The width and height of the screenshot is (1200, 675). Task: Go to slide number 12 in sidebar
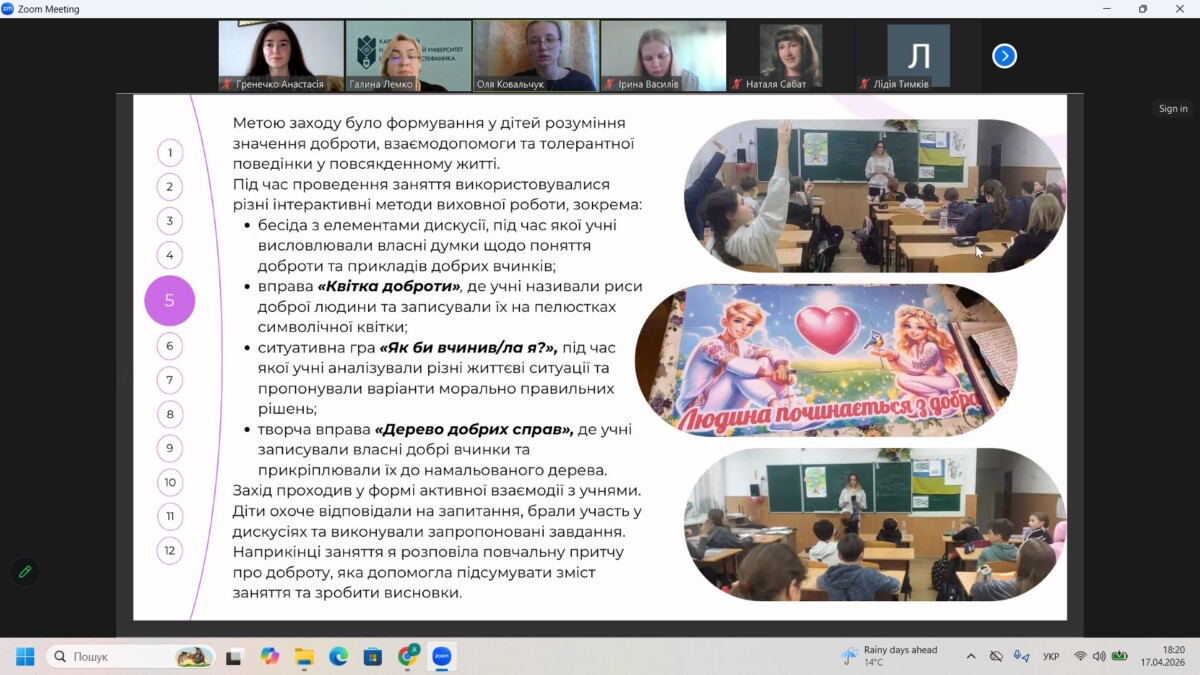tap(170, 550)
